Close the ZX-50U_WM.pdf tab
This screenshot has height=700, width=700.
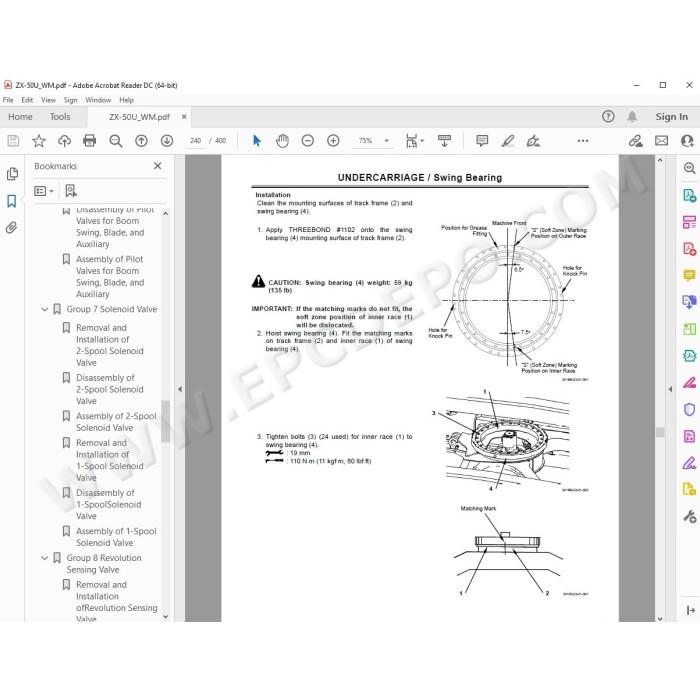click(184, 117)
